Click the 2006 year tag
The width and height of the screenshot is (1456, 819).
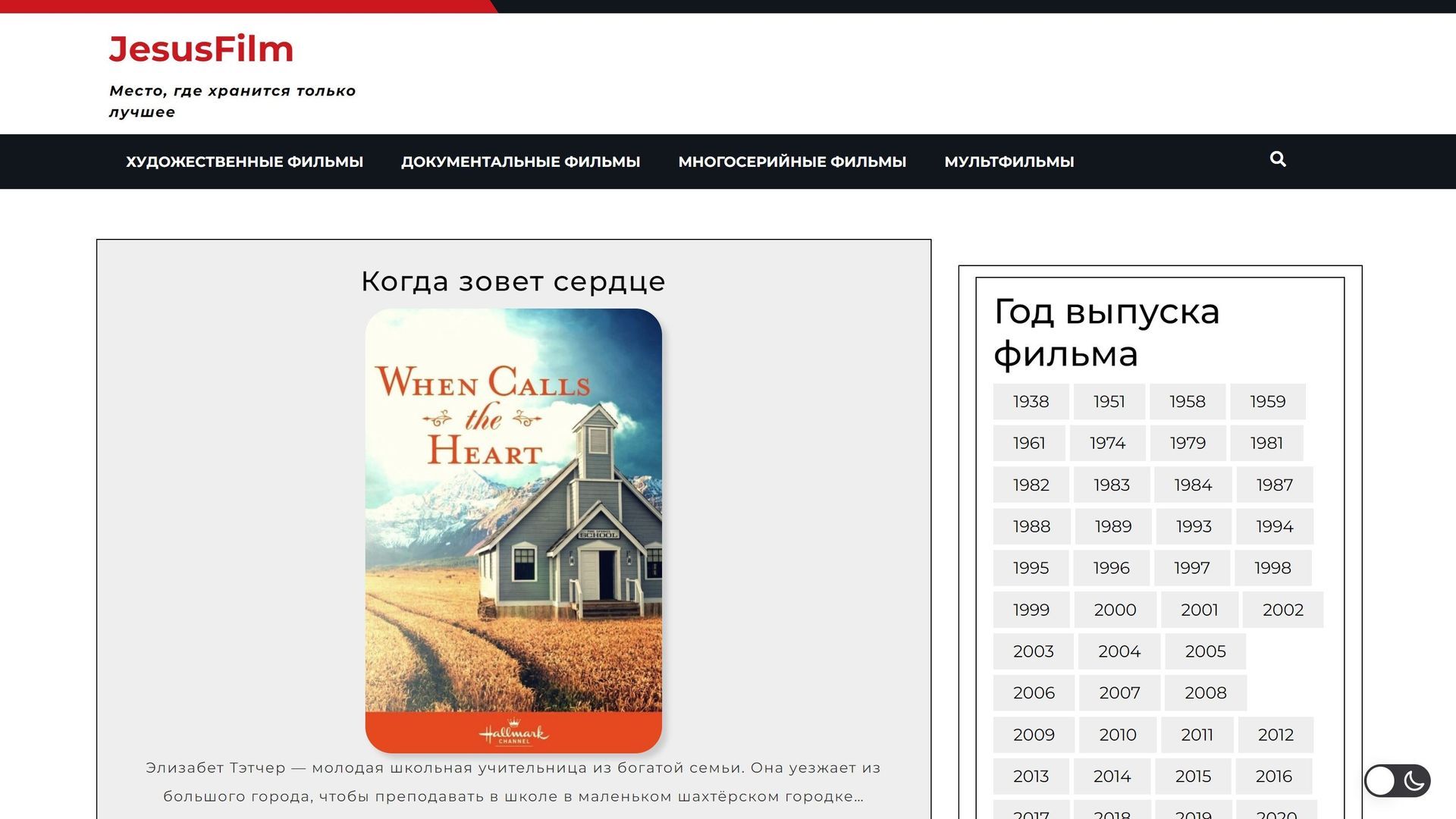point(1034,692)
